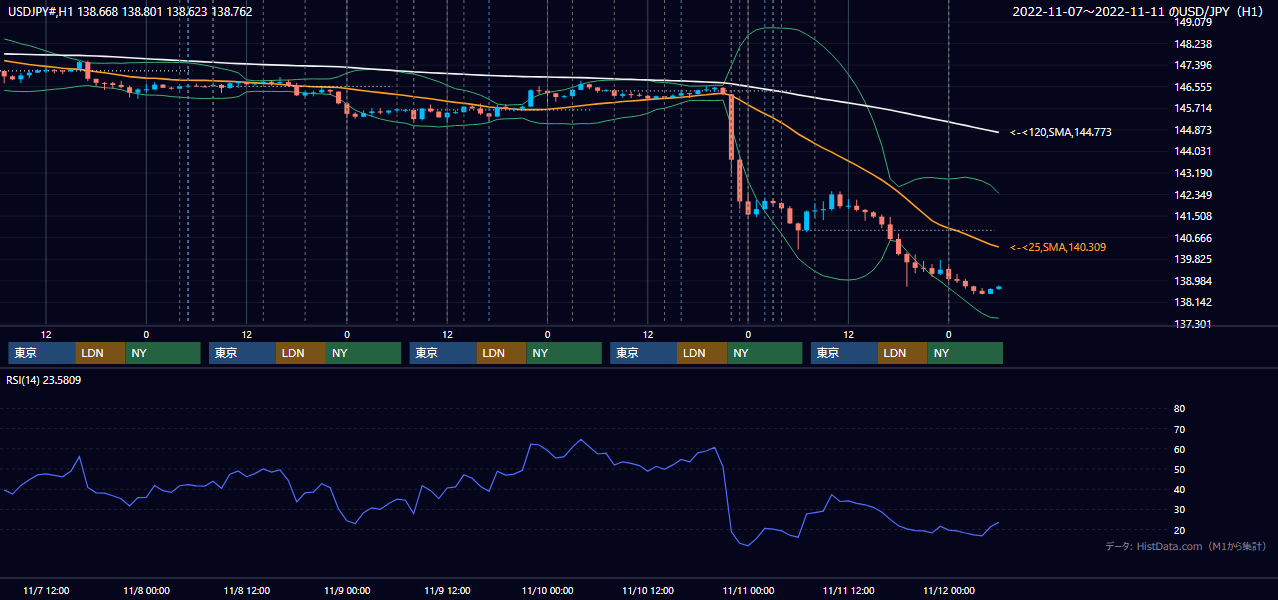Screen dimensions: 1278x600
Task: Pick the 144.031 price label
Action: [1193, 151]
